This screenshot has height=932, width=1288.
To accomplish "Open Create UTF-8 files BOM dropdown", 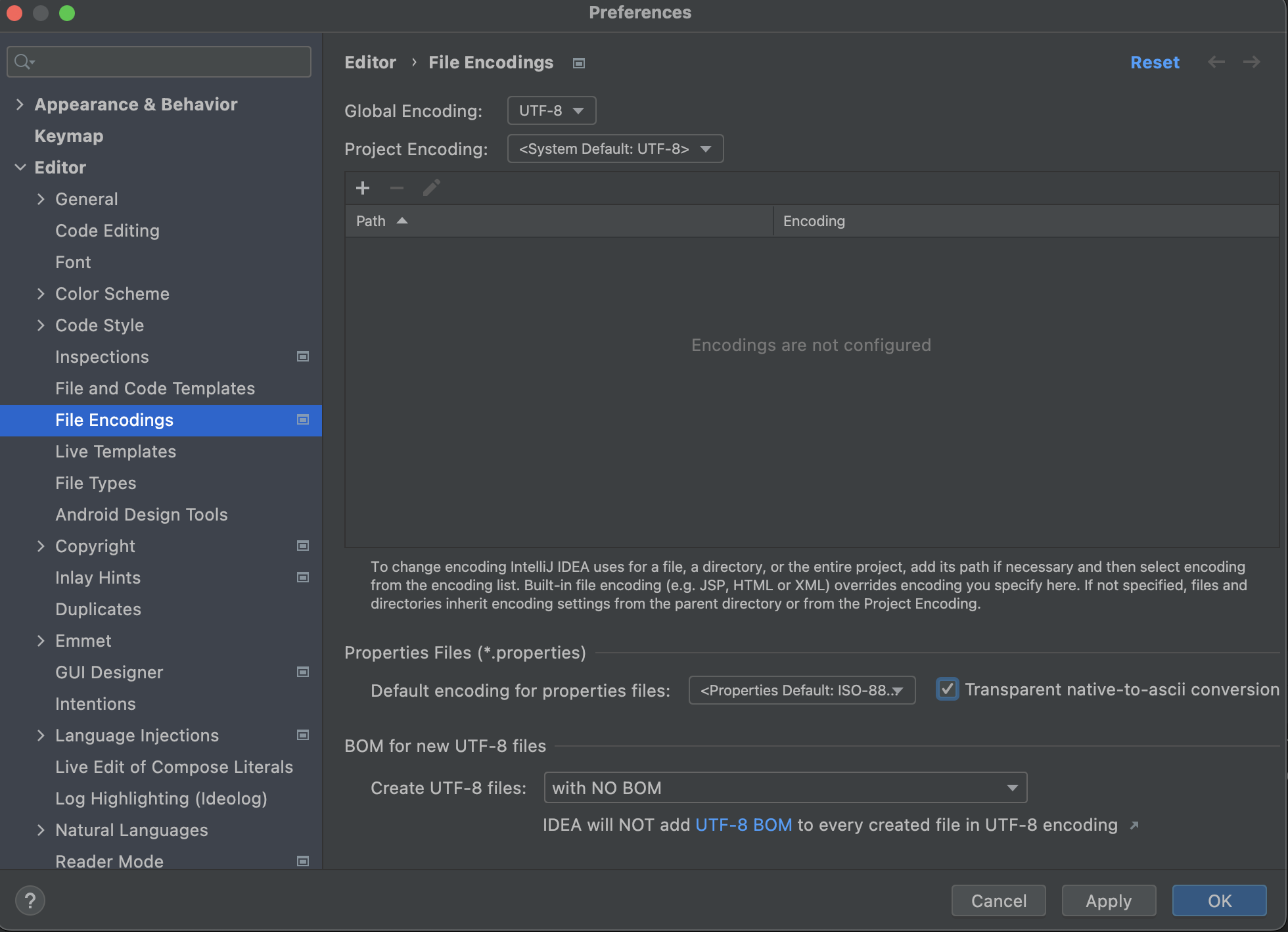I will point(785,787).
